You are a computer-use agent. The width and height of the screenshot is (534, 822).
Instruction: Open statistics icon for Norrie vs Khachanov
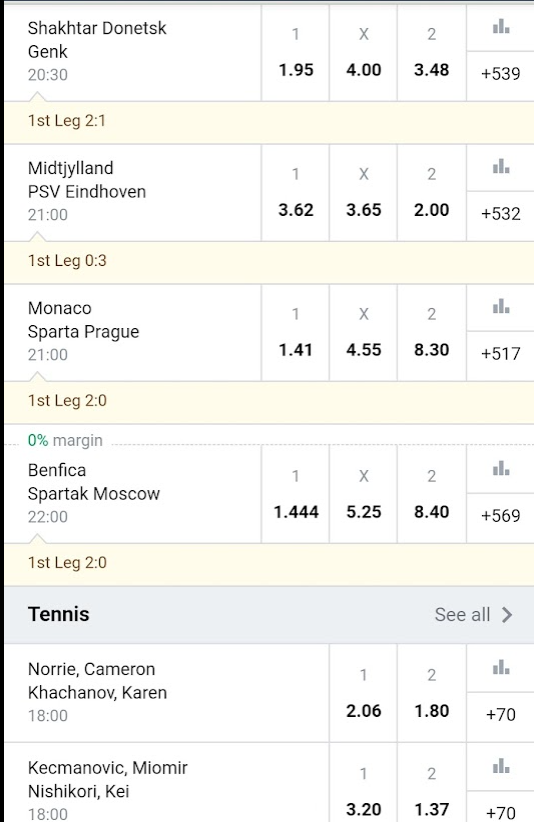point(500,668)
